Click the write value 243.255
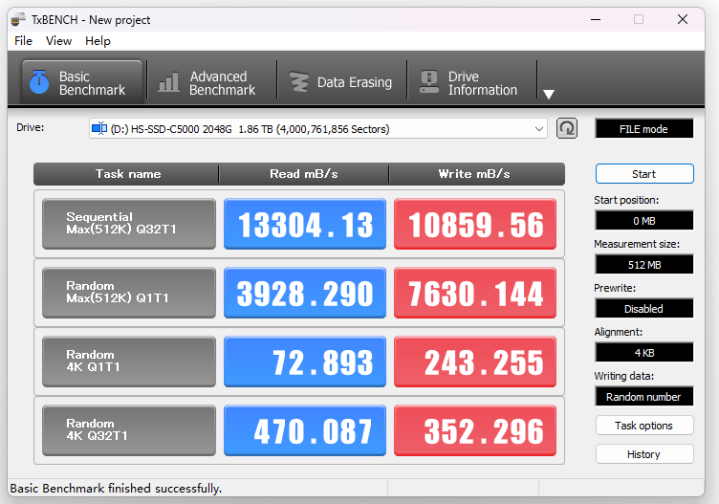The width and height of the screenshot is (719, 504). pyautogui.click(x=475, y=361)
